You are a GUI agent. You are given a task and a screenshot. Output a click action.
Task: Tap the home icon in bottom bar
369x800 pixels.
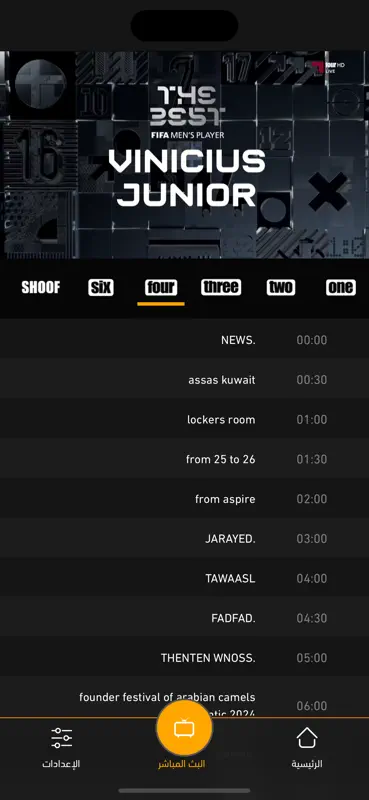pos(307,738)
